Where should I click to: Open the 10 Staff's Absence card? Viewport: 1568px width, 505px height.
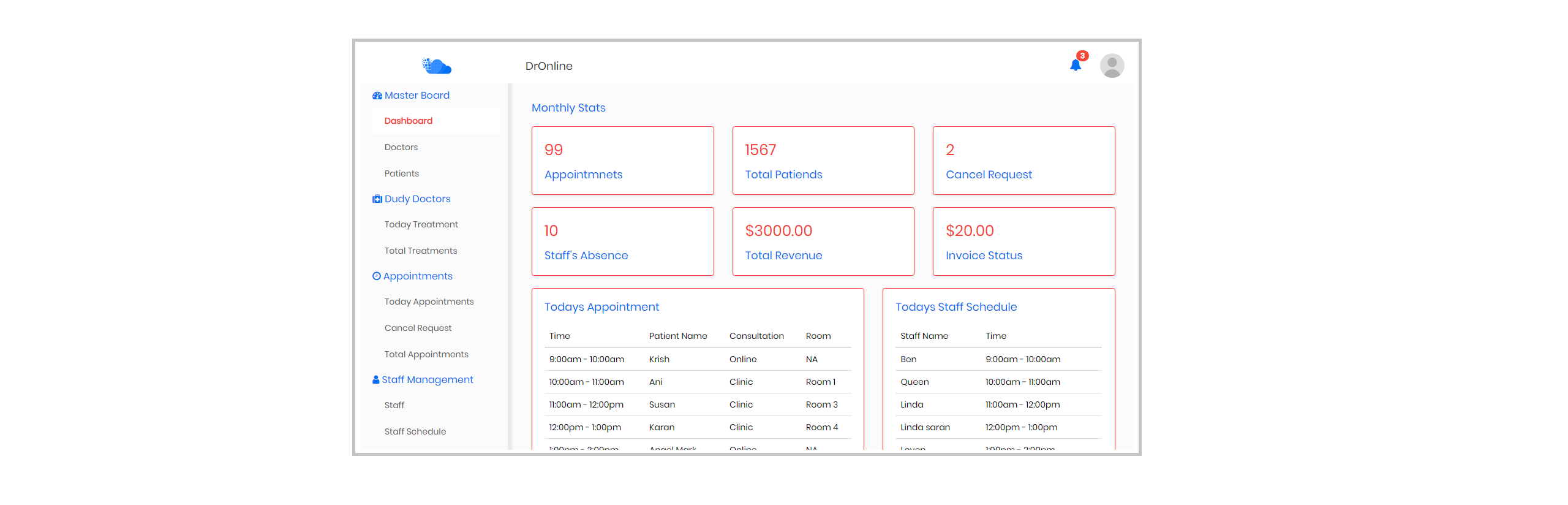pyautogui.click(x=622, y=241)
